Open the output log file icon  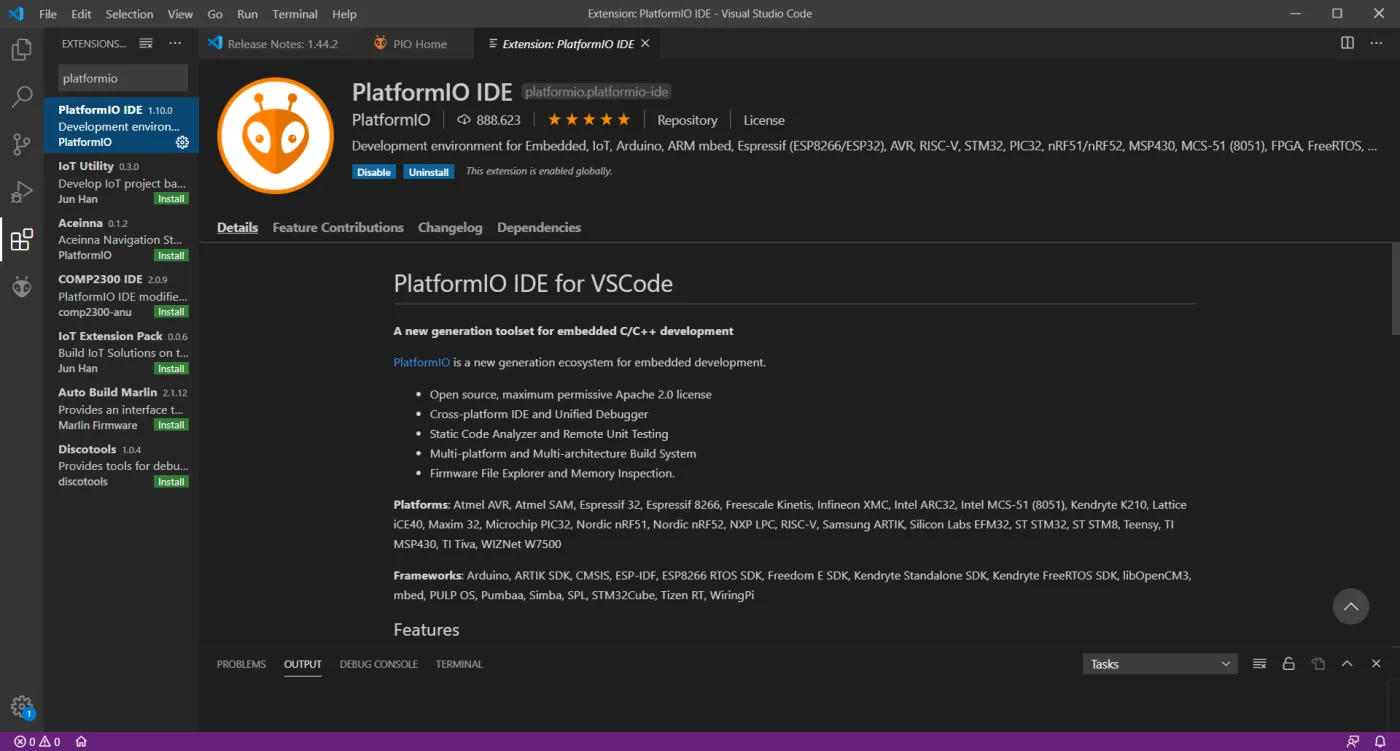coord(1318,664)
